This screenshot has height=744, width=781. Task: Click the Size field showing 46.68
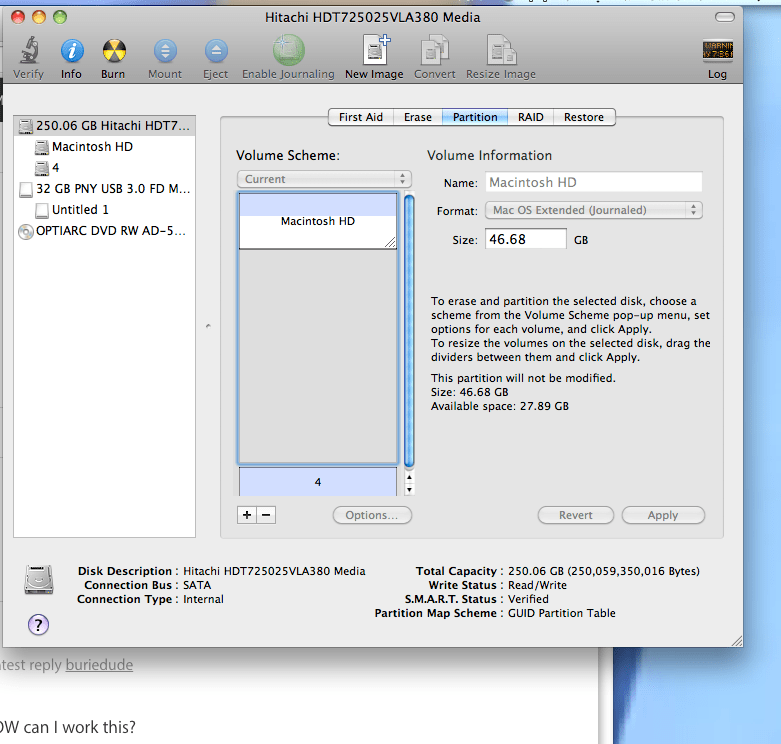pos(525,239)
